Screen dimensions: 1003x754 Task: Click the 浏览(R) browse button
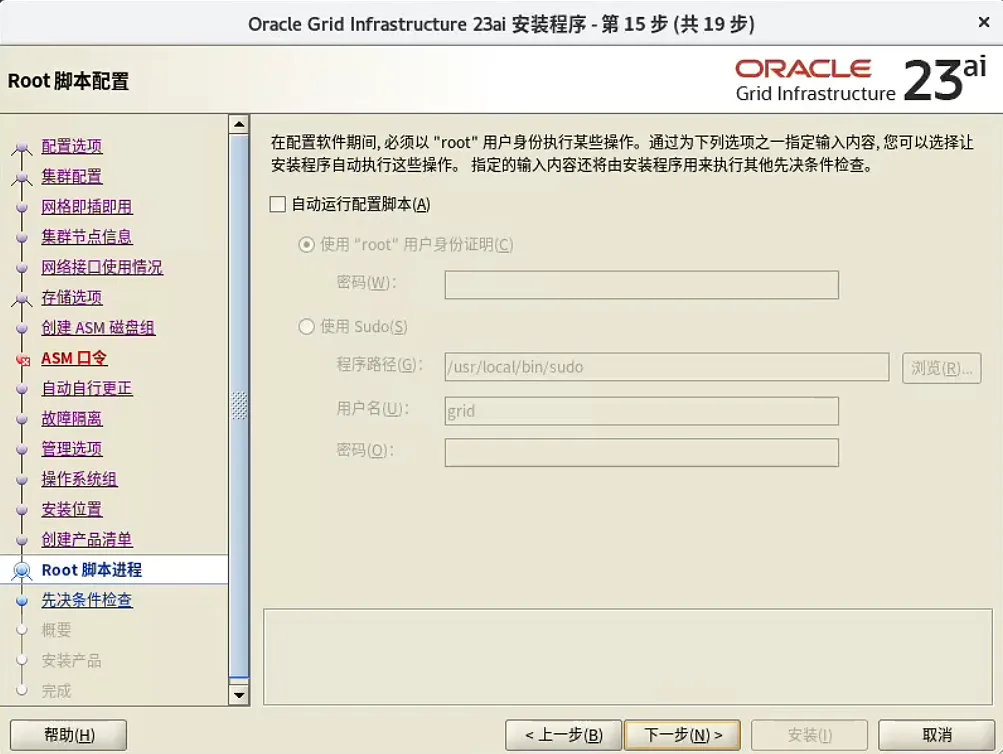(943, 368)
